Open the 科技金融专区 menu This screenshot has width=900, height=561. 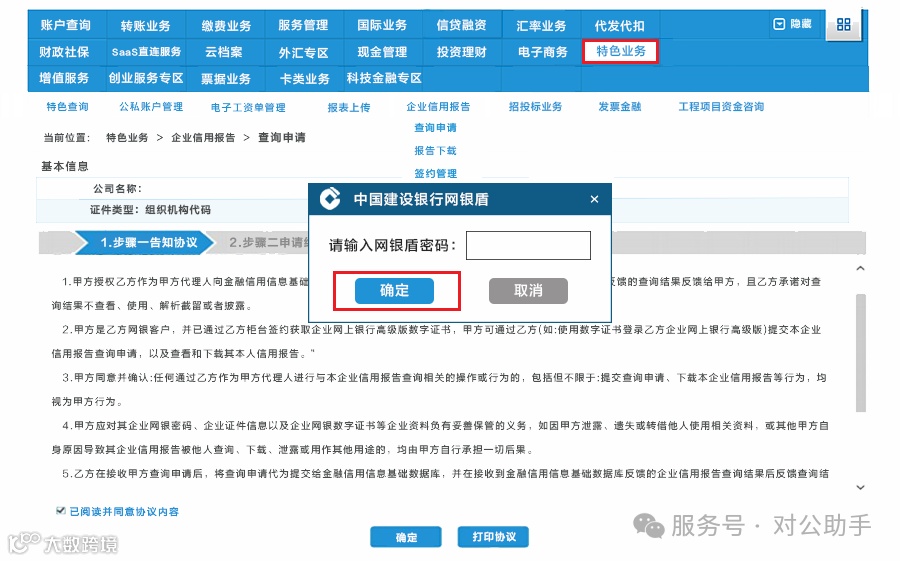tap(384, 78)
